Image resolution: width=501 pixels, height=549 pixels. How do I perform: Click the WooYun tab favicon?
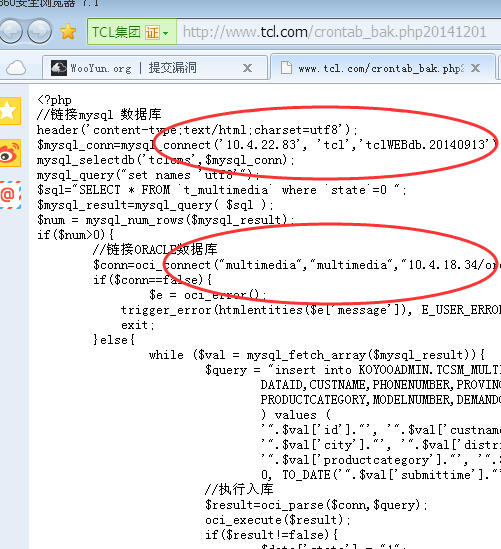(58, 68)
